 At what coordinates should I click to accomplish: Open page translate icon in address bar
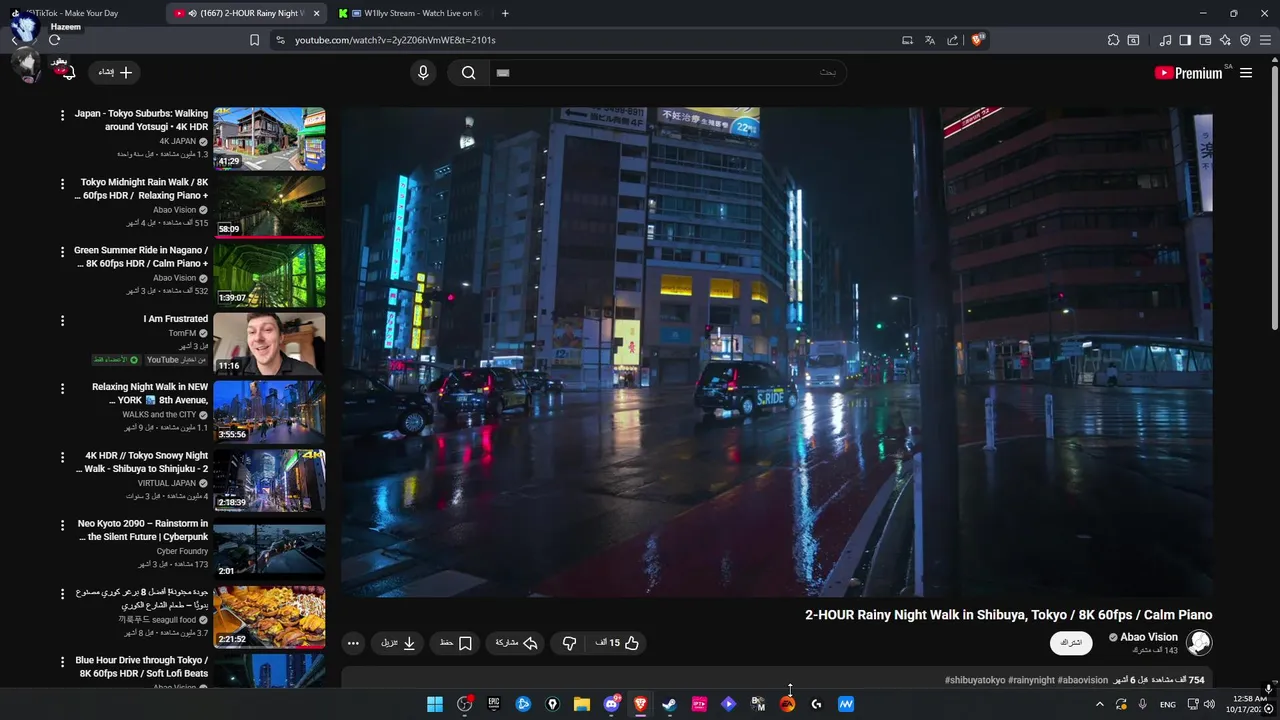(x=930, y=40)
